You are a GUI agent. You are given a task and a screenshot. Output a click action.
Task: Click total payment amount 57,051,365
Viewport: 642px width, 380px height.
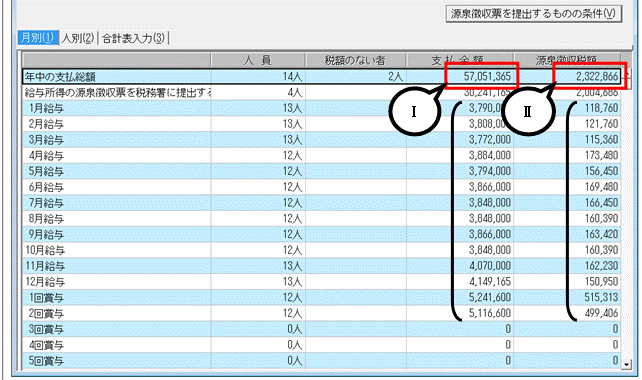tap(487, 76)
